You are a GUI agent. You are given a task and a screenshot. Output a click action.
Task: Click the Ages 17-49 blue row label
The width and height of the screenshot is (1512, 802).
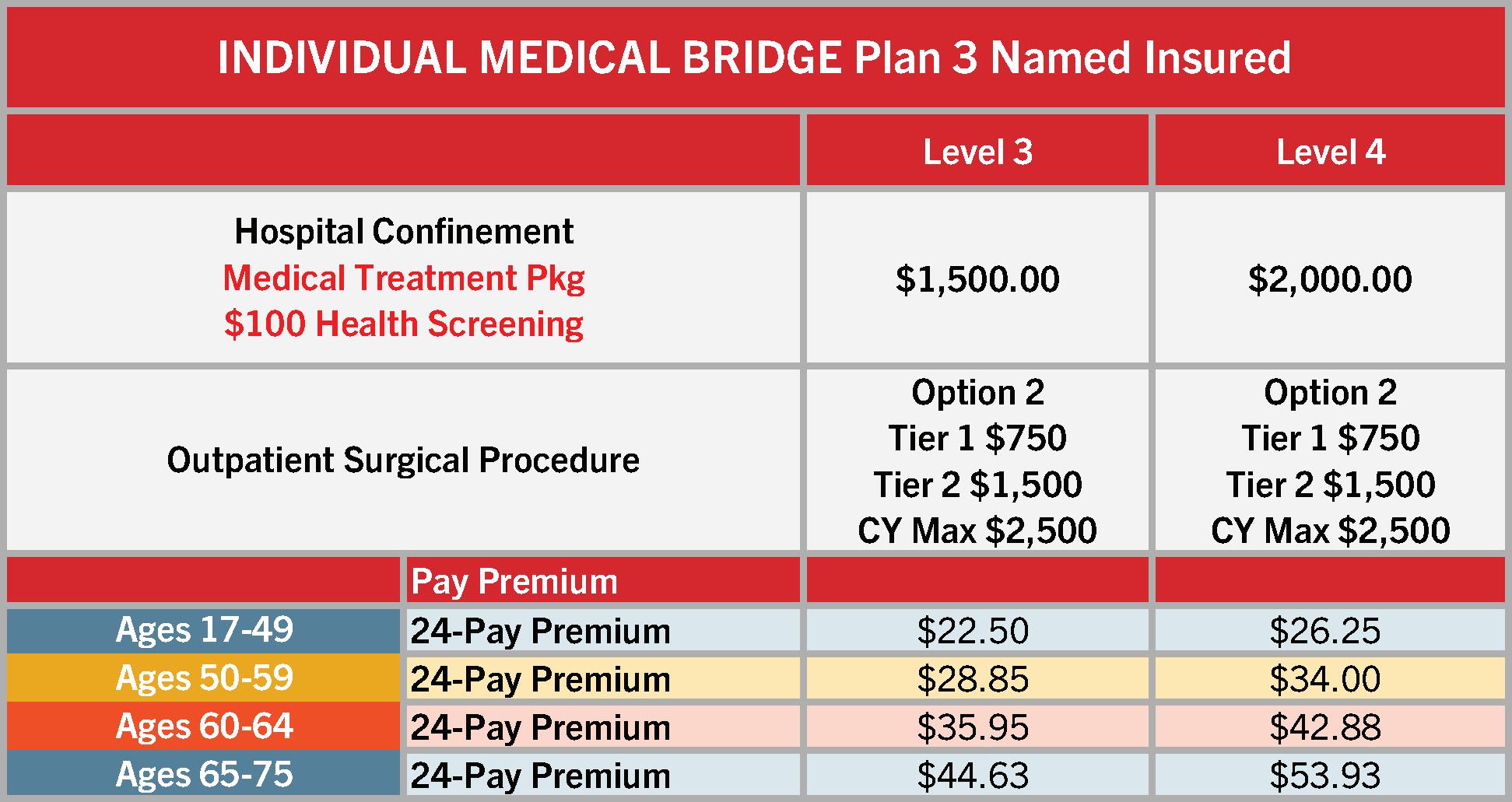point(204,629)
